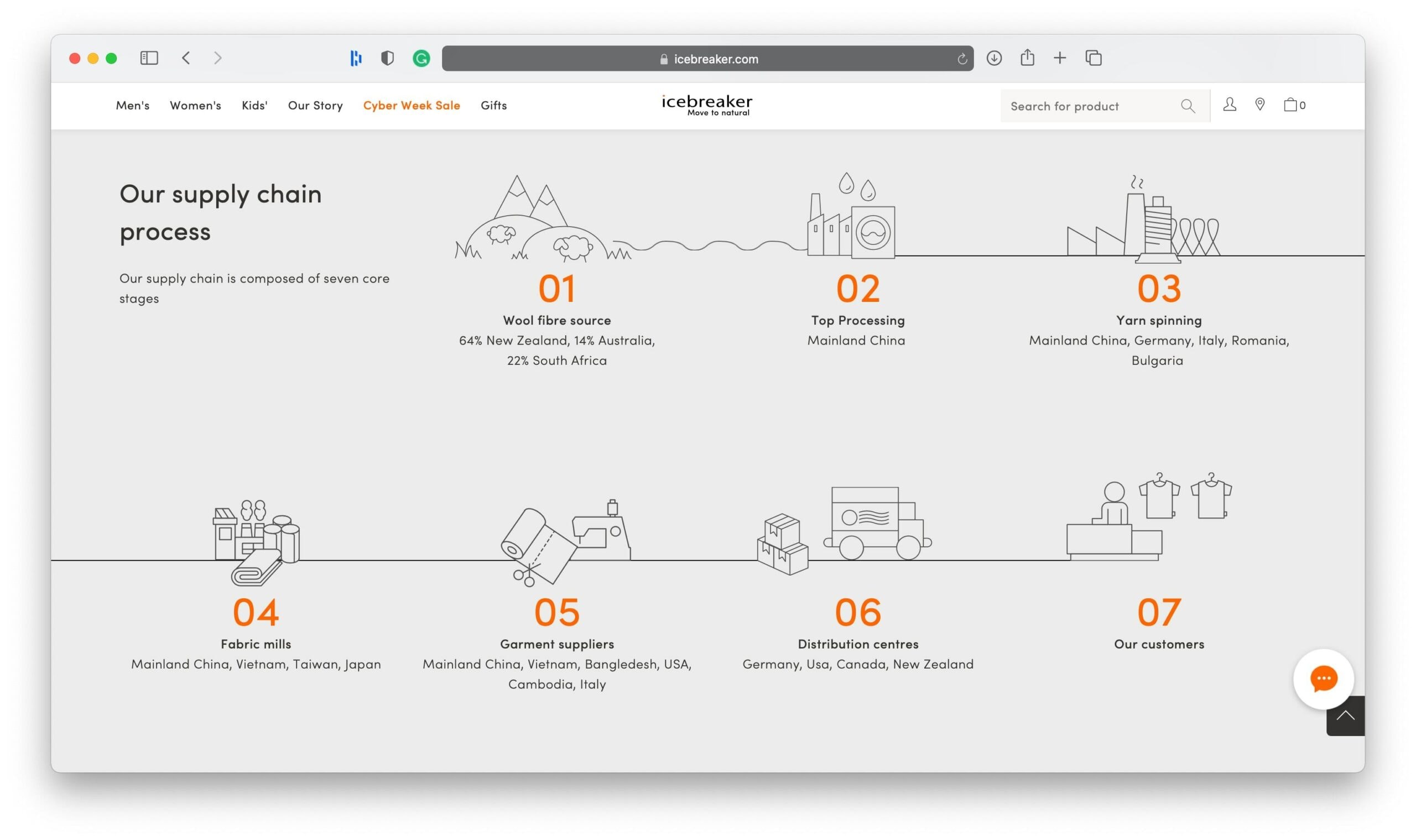Open the Men's navigation menu
Viewport: 1416px width, 840px height.
[x=132, y=104]
